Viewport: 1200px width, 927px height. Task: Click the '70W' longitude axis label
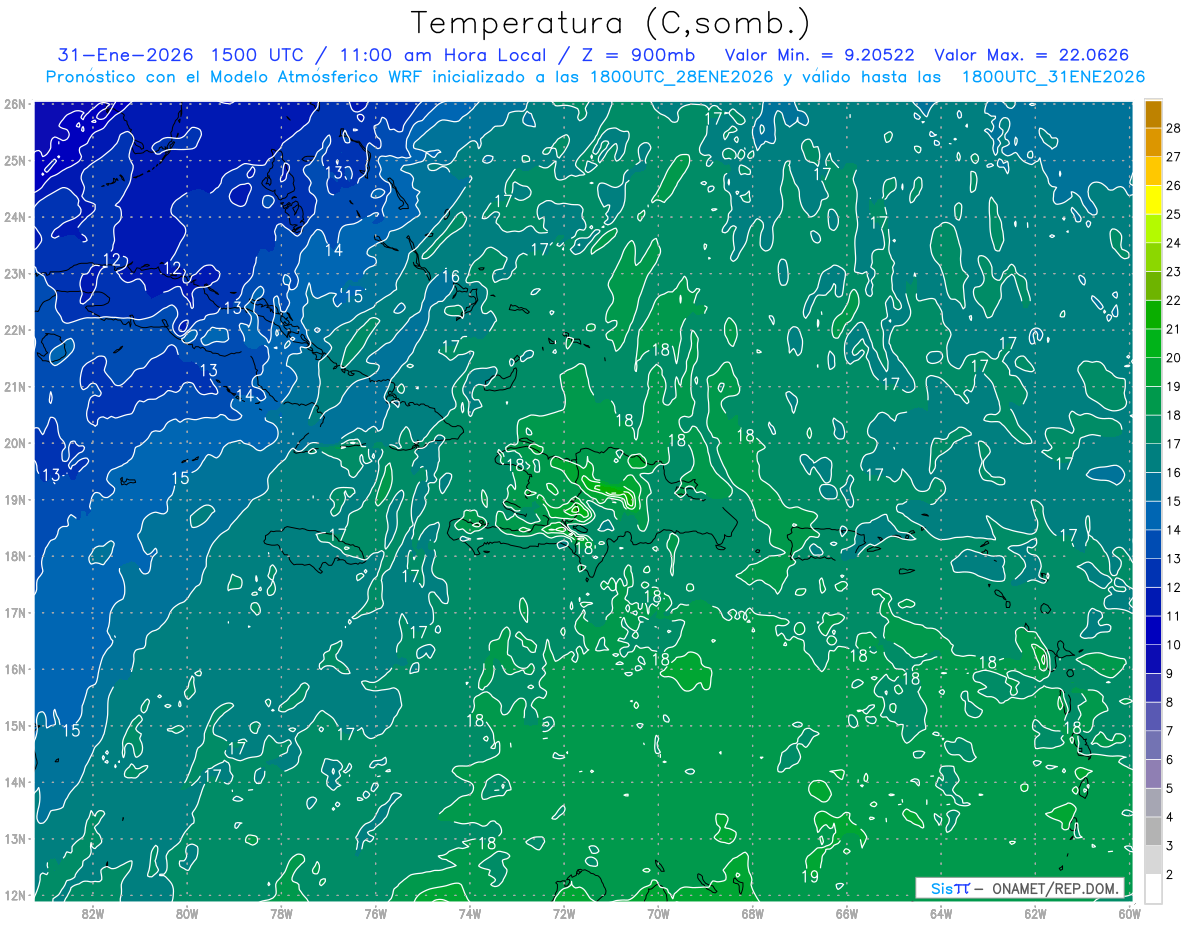pos(658,913)
